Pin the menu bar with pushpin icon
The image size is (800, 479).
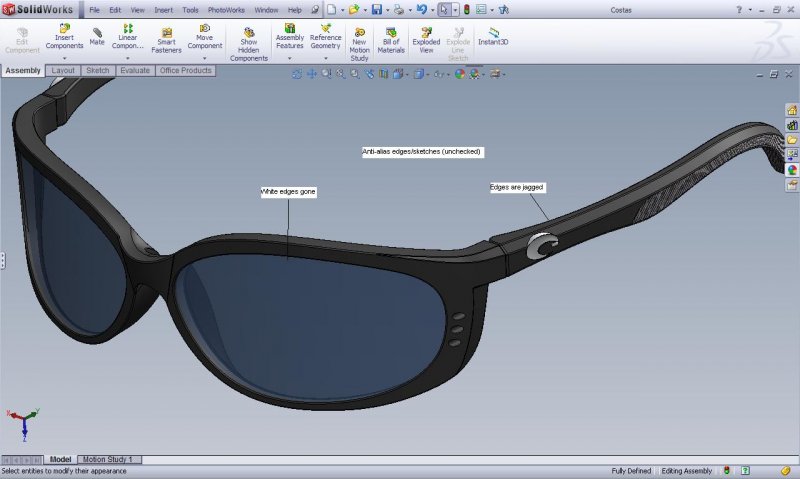click(315, 10)
